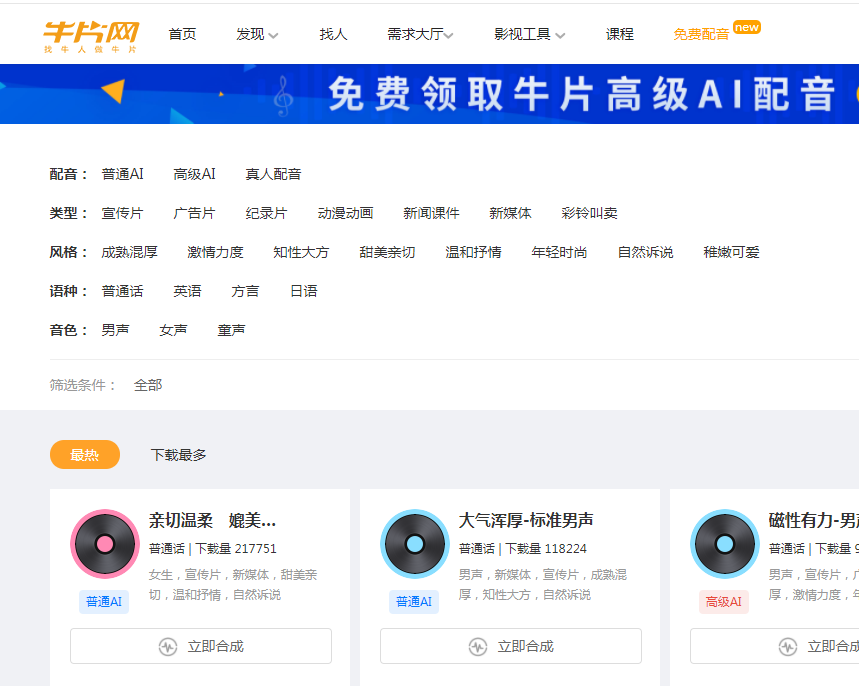Choose 温和抒情 style filter

click(x=473, y=252)
